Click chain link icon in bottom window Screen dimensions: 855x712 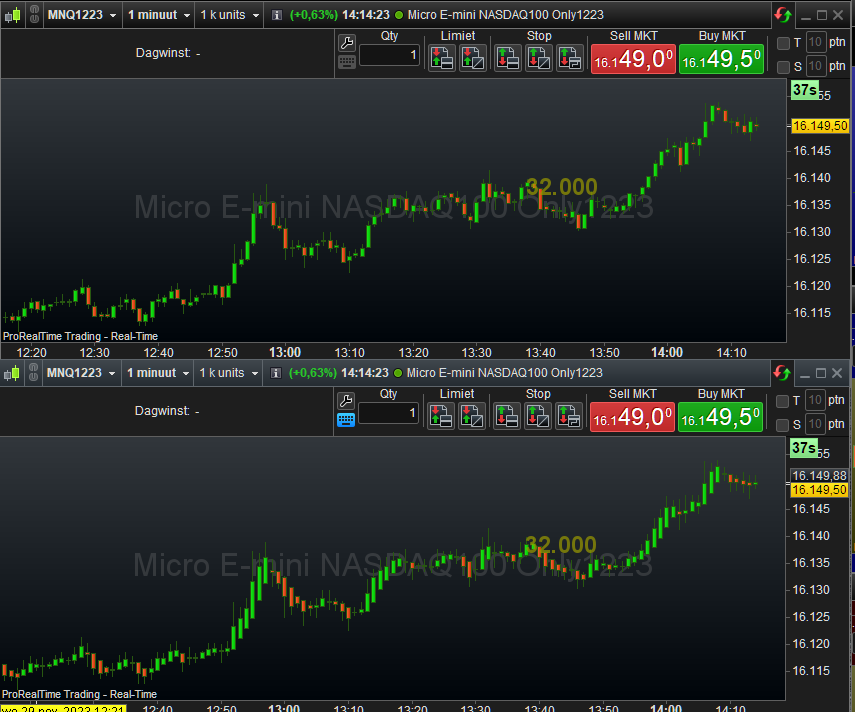pos(33,373)
